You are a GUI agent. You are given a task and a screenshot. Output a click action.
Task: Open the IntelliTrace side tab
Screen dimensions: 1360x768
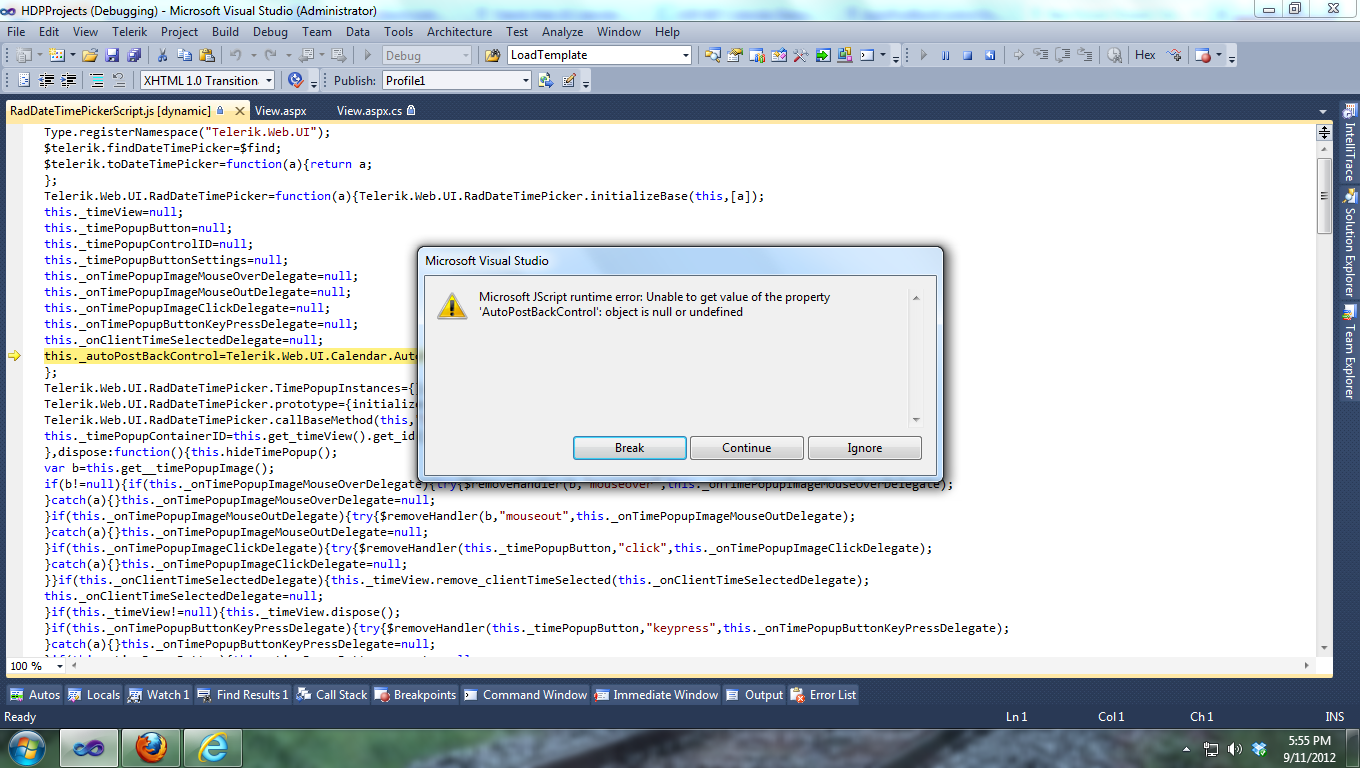(1349, 142)
